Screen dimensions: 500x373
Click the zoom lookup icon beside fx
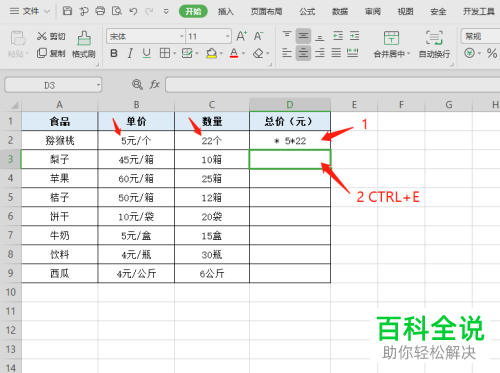point(137,85)
